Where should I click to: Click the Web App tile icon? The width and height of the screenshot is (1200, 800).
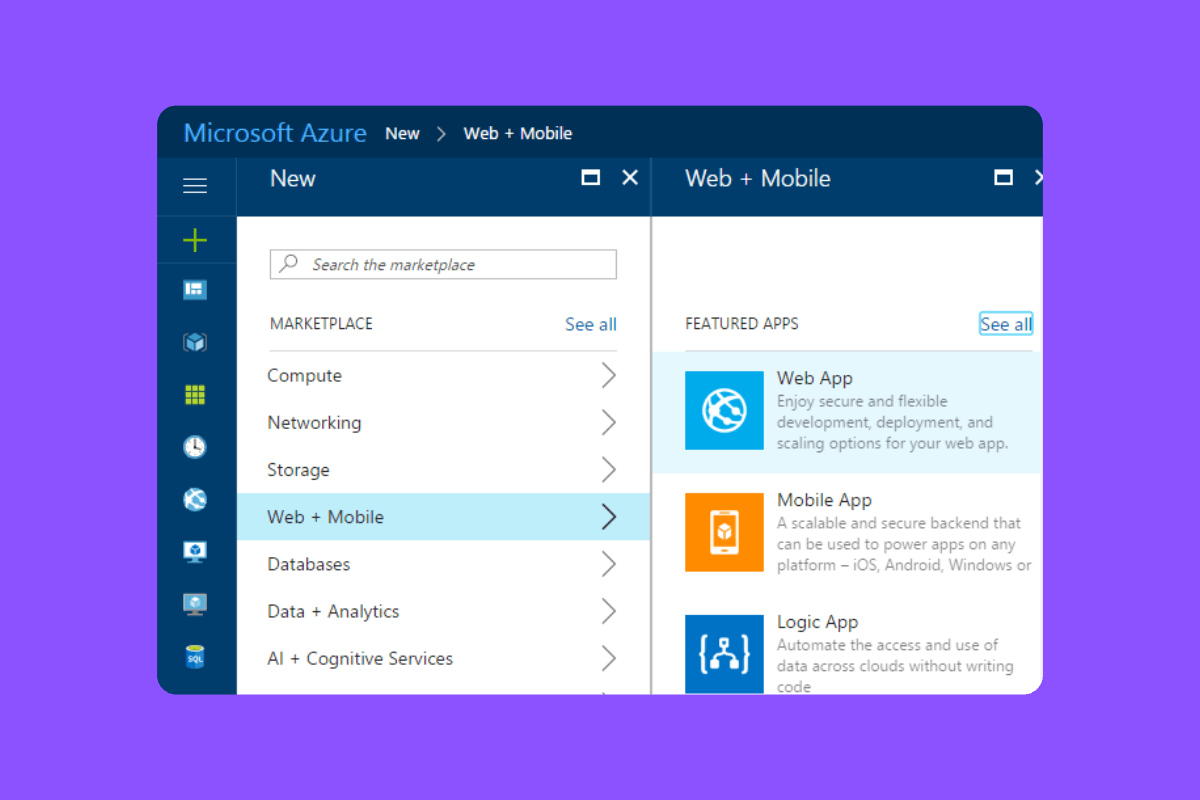tap(724, 410)
